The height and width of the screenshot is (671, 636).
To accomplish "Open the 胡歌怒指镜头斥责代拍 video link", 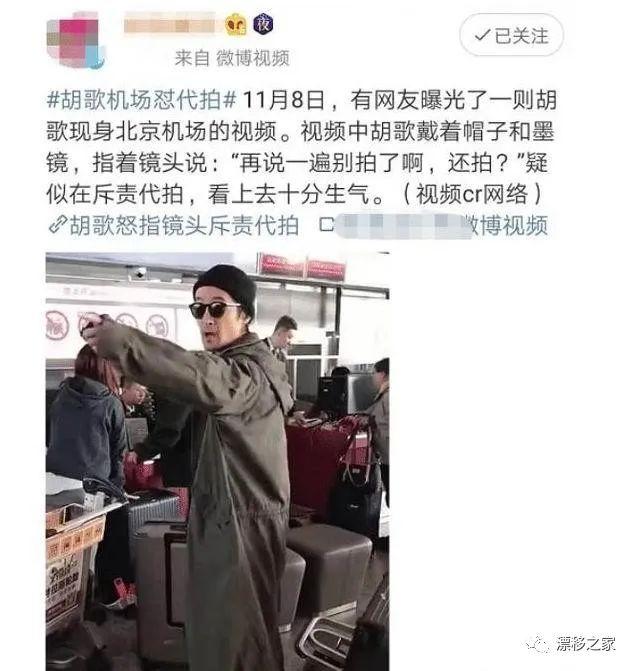I will pyautogui.click(x=184, y=225).
